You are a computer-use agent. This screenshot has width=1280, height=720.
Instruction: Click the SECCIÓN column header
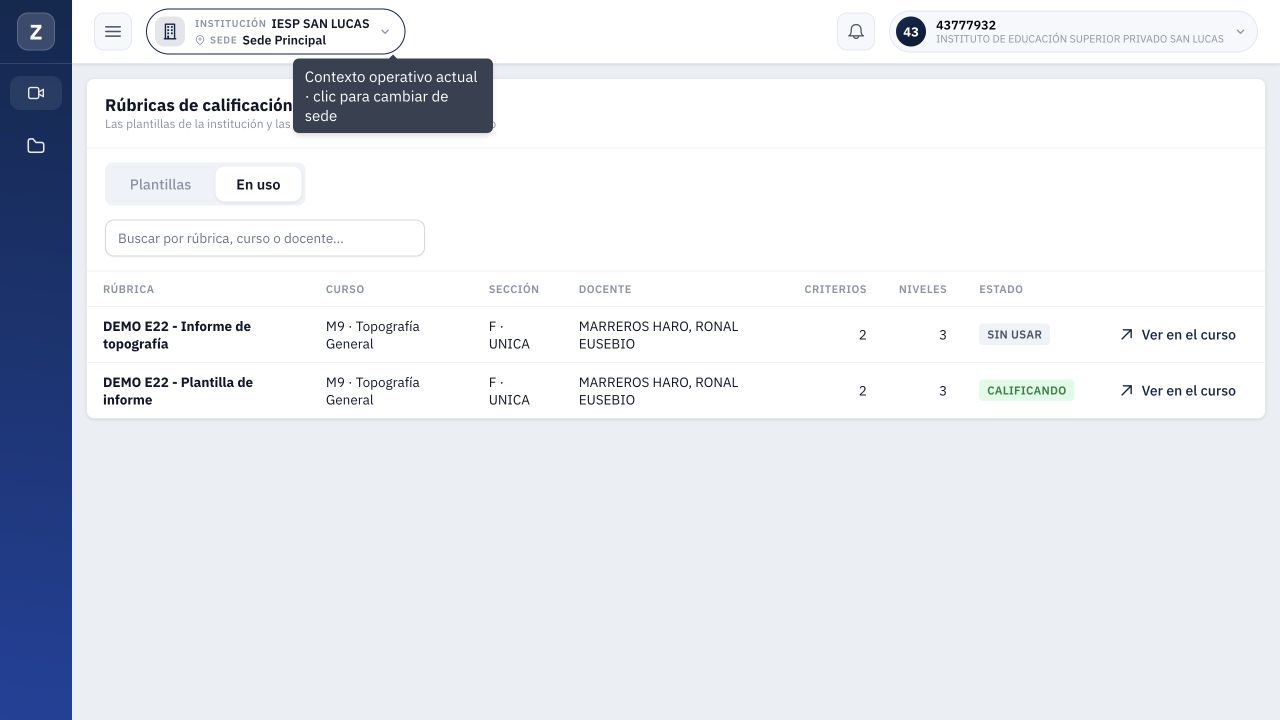tap(514, 289)
